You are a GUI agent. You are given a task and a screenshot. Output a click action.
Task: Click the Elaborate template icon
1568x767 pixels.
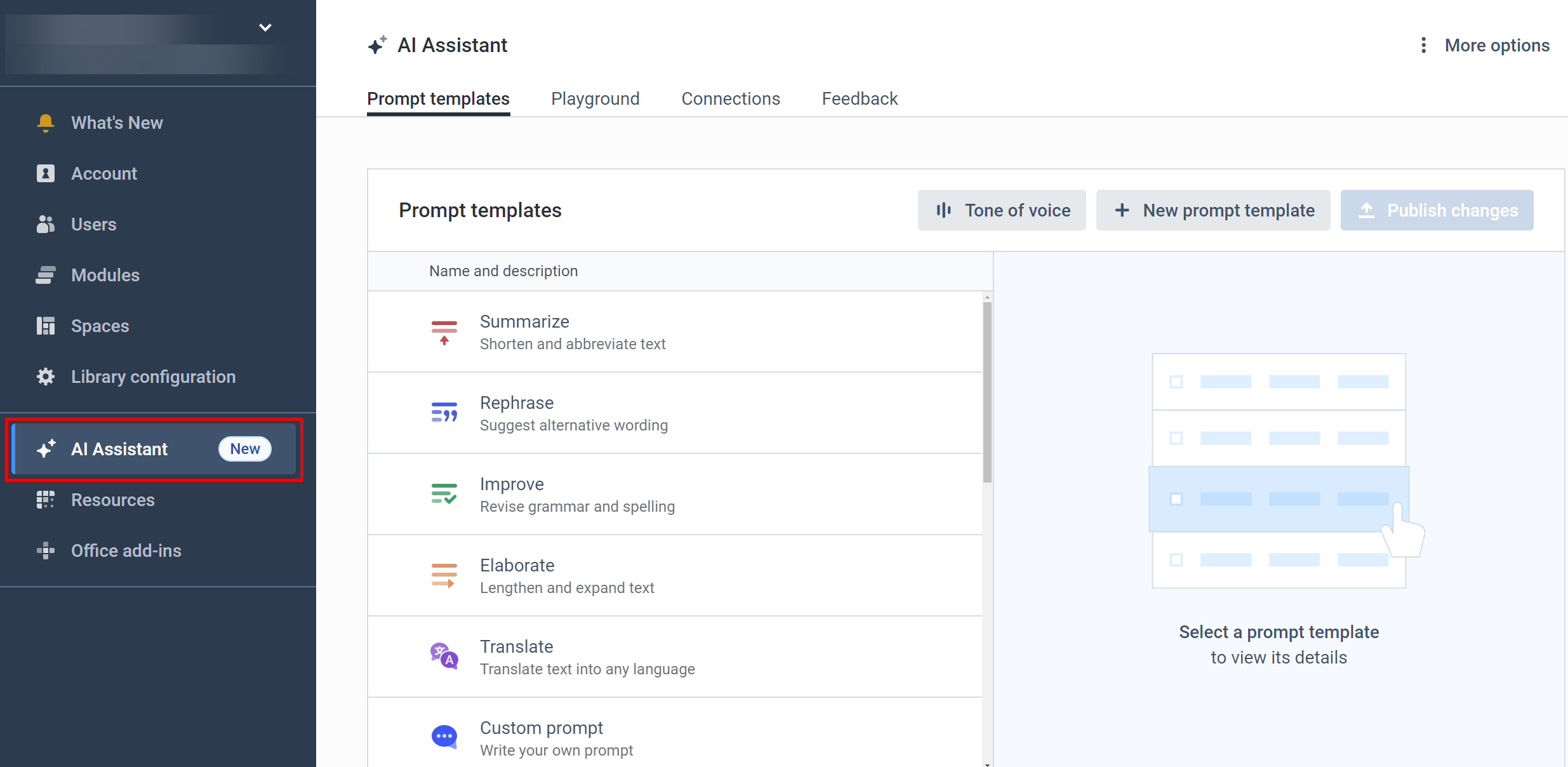pyautogui.click(x=444, y=575)
